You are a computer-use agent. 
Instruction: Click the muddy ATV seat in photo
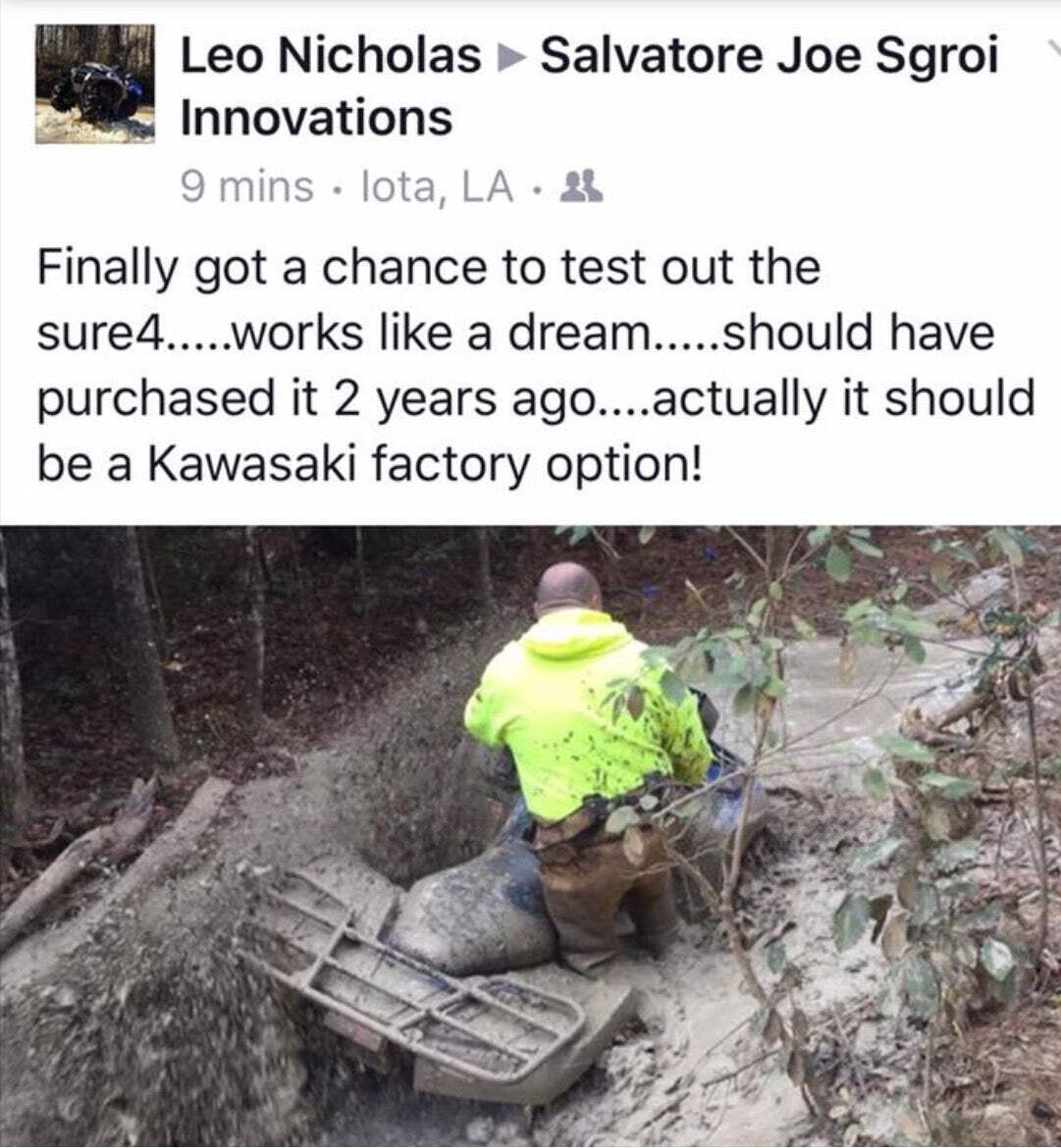tap(468, 908)
